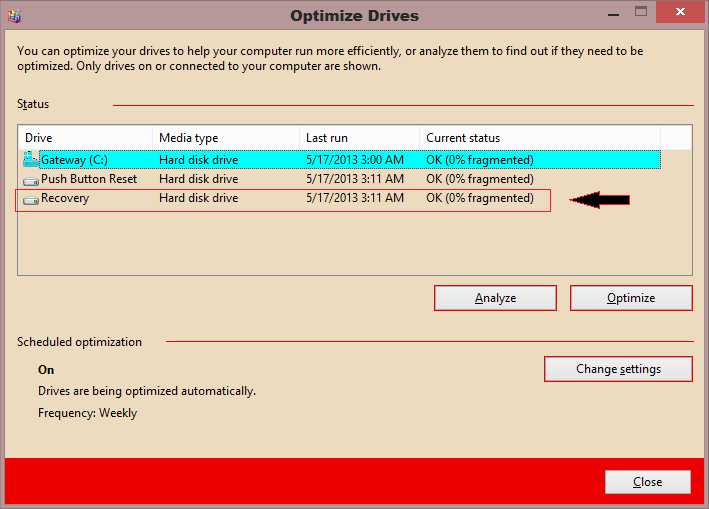Click the Frequency: Weekly text
This screenshot has height=509, width=709.
click(x=87, y=413)
